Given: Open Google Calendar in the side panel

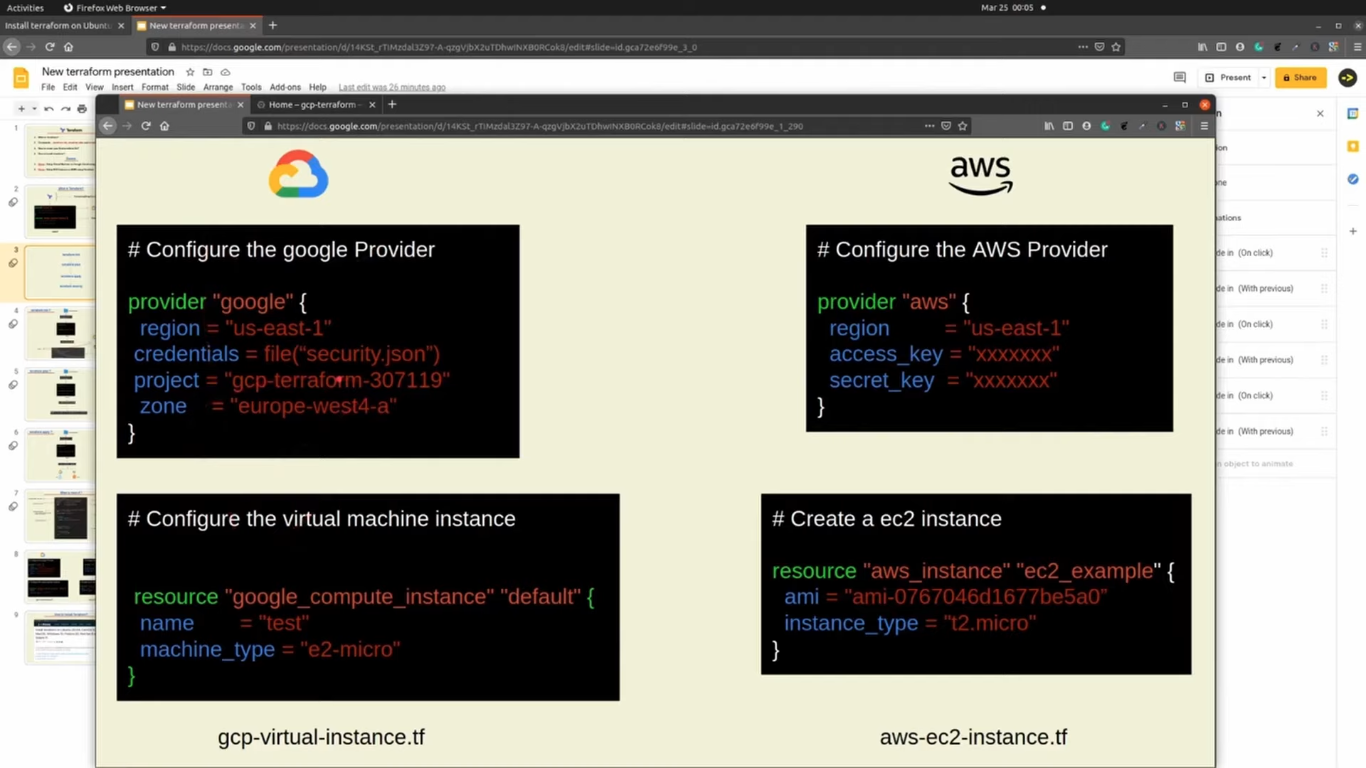Looking at the screenshot, I should (1352, 113).
